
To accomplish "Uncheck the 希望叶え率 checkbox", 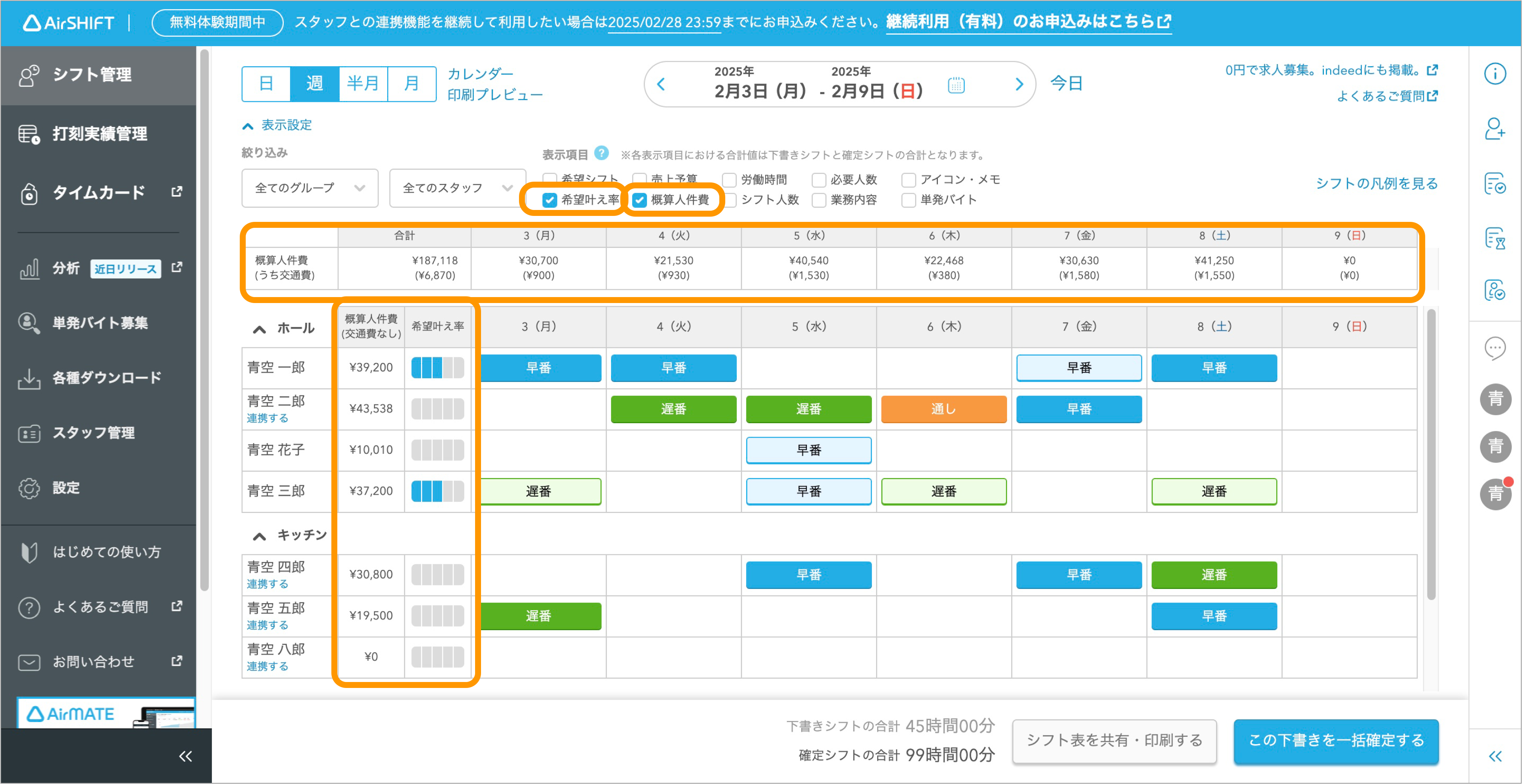I will coord(550,200).
